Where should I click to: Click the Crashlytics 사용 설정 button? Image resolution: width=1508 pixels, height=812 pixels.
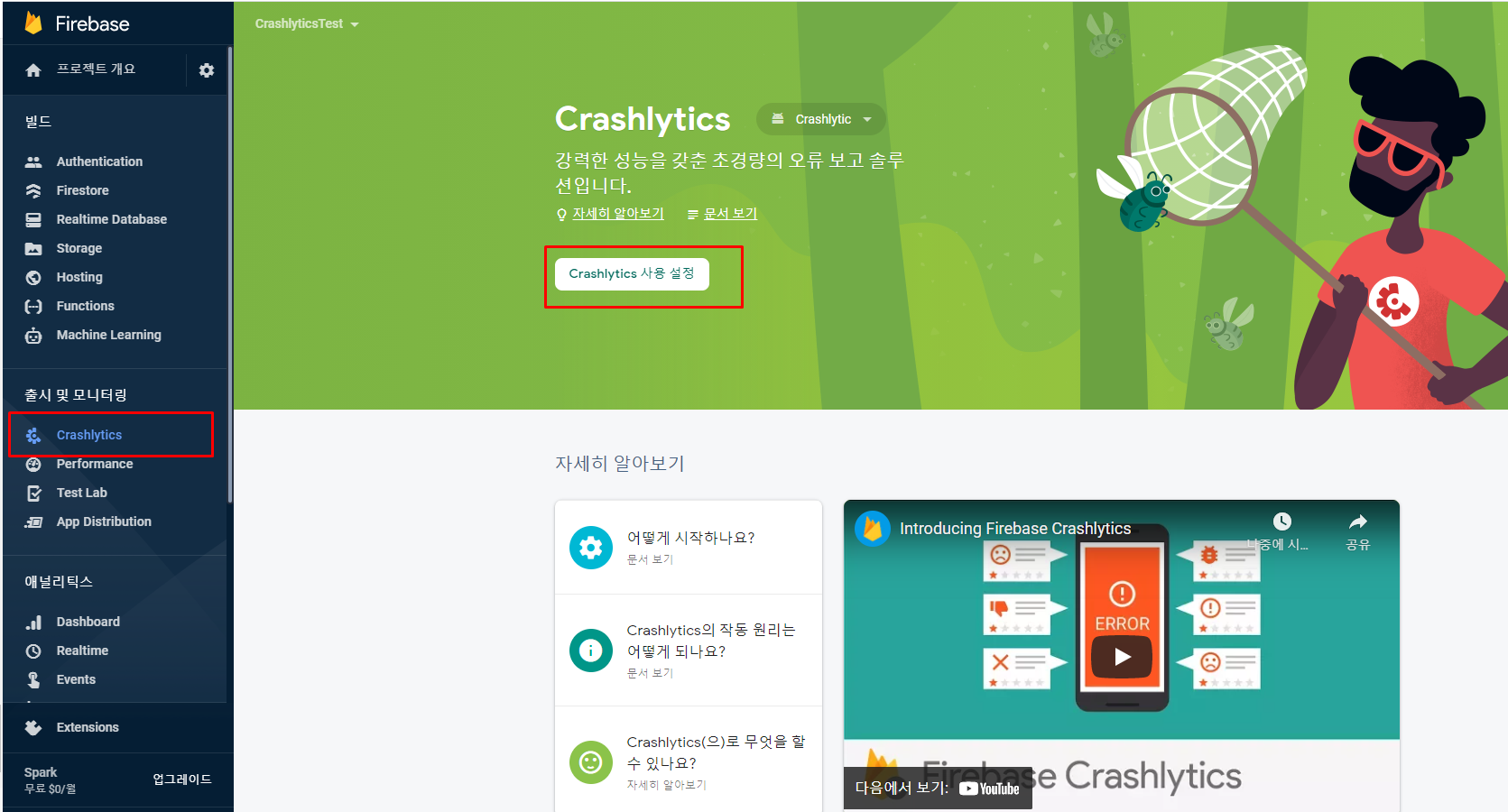[x=632, y=273]
